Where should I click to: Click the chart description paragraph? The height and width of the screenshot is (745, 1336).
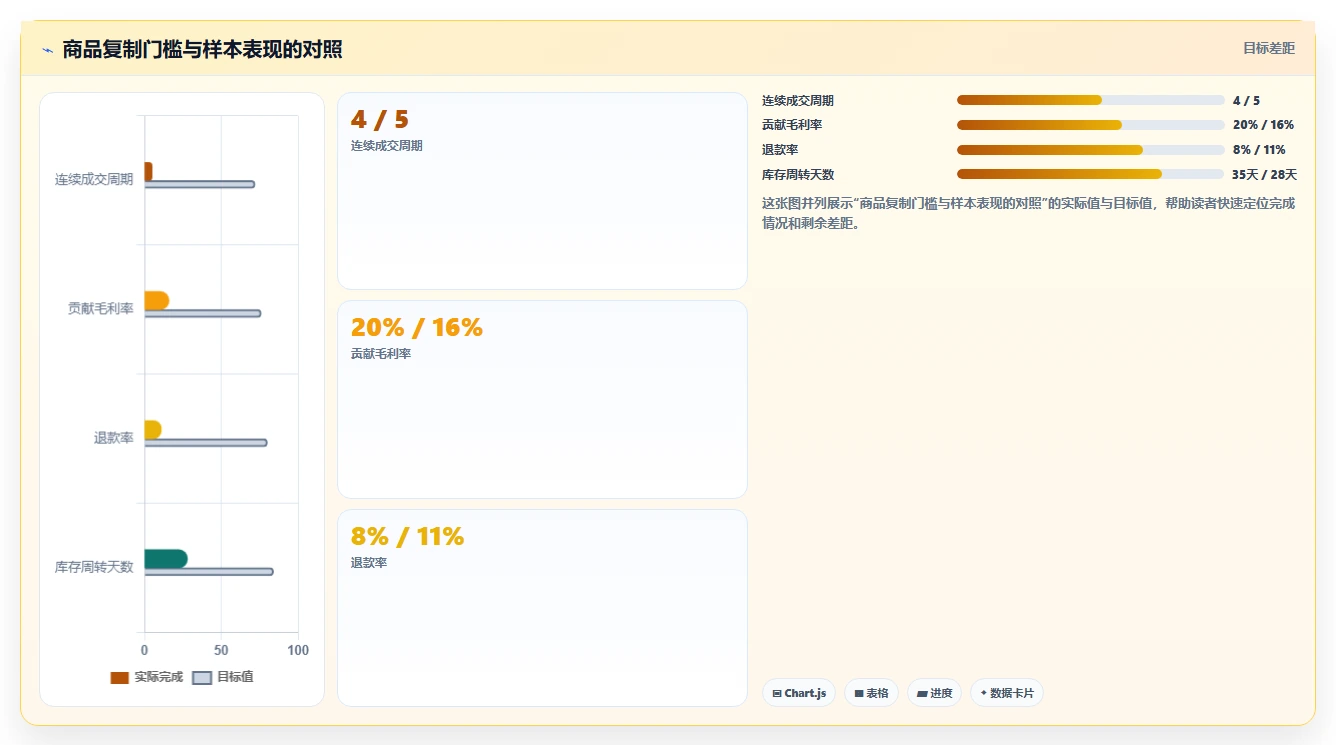pos(1028,213)
